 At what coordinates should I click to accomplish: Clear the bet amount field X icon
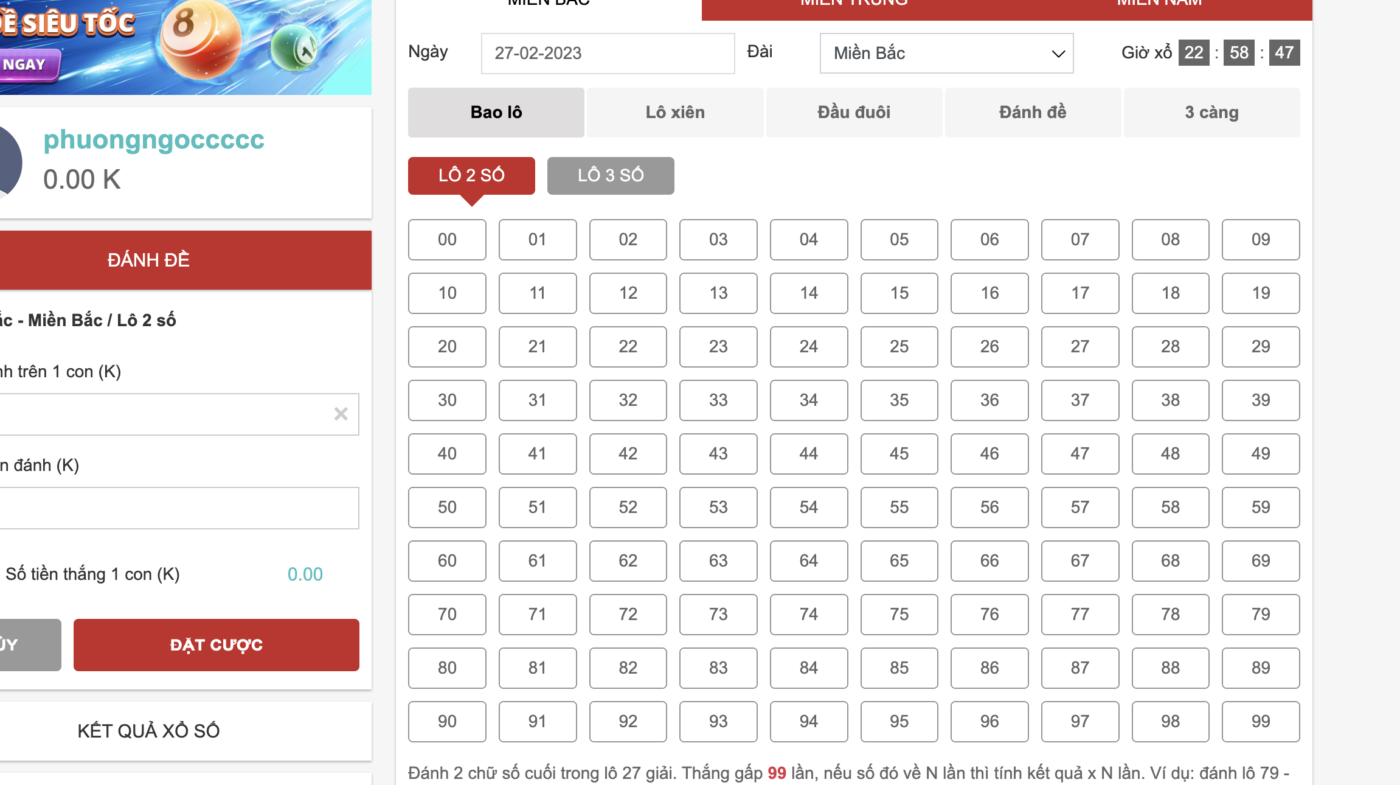(x=340, y=414)
